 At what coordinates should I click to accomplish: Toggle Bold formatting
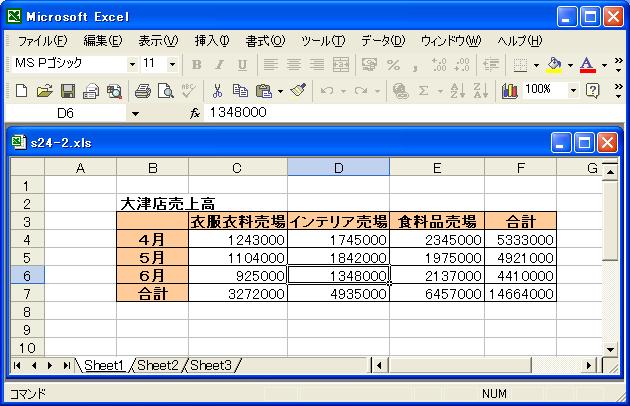point(197,65)
